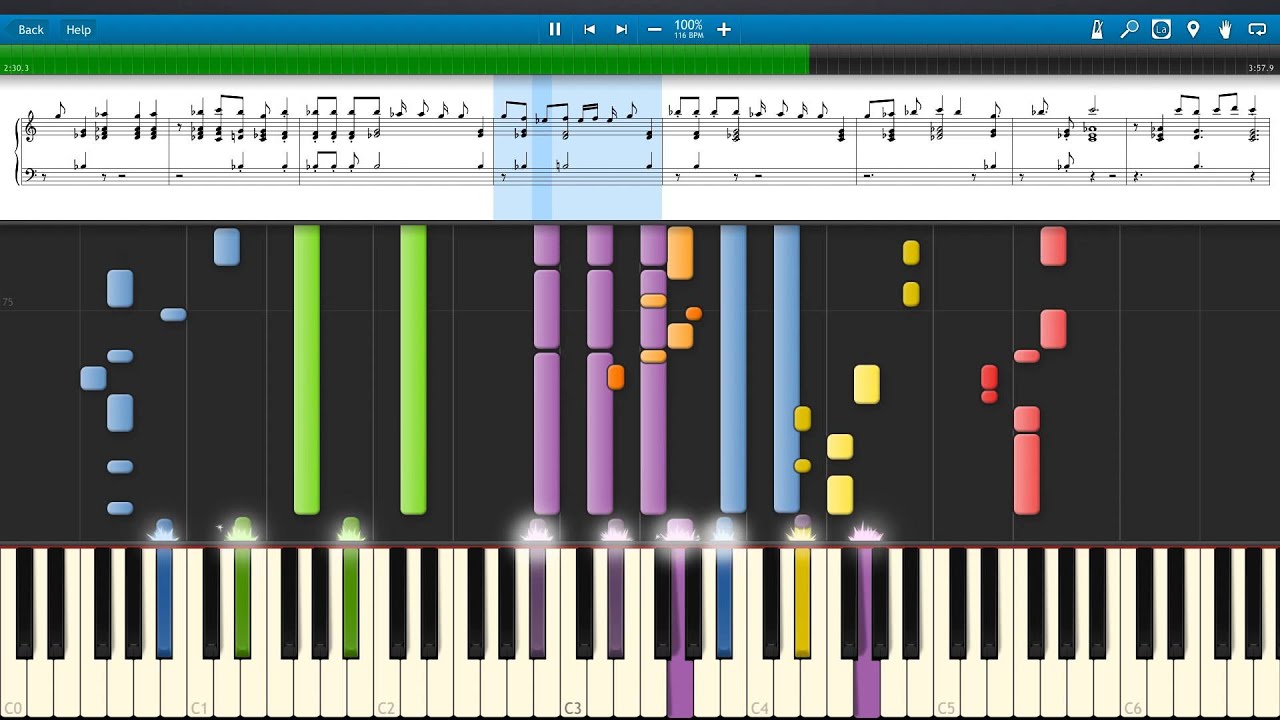1280x720 pixels.
Task: Open the hands settings icon
Action: point(1225,30)
